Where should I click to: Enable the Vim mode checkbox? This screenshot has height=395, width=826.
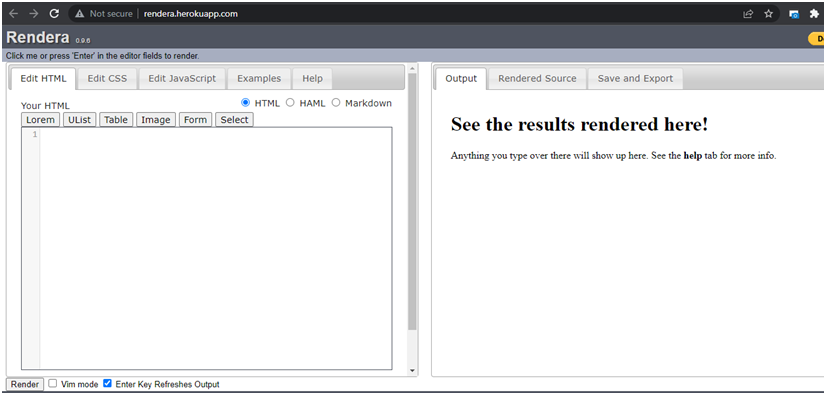[53, 383]
